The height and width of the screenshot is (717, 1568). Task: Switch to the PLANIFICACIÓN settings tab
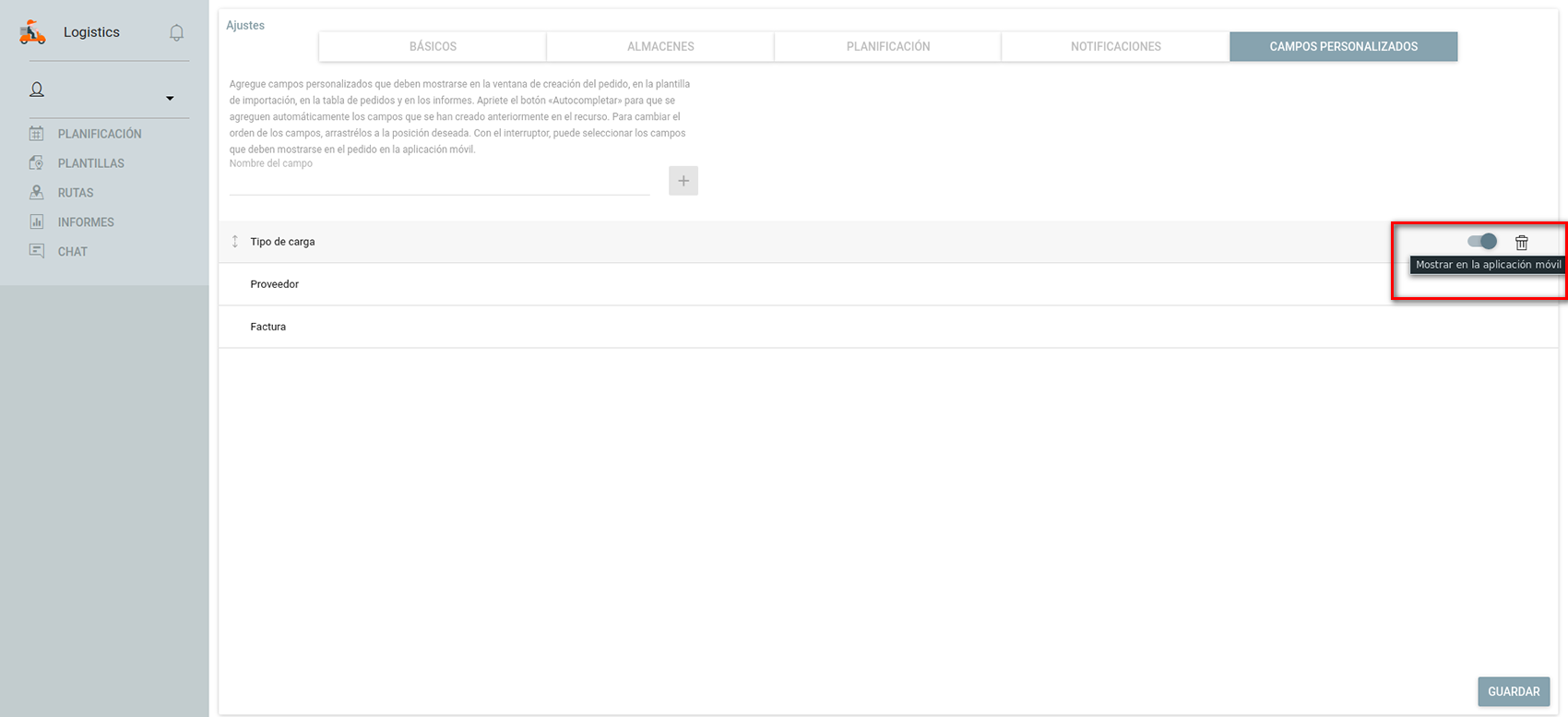pyautogui.click(x=888, y=46)
